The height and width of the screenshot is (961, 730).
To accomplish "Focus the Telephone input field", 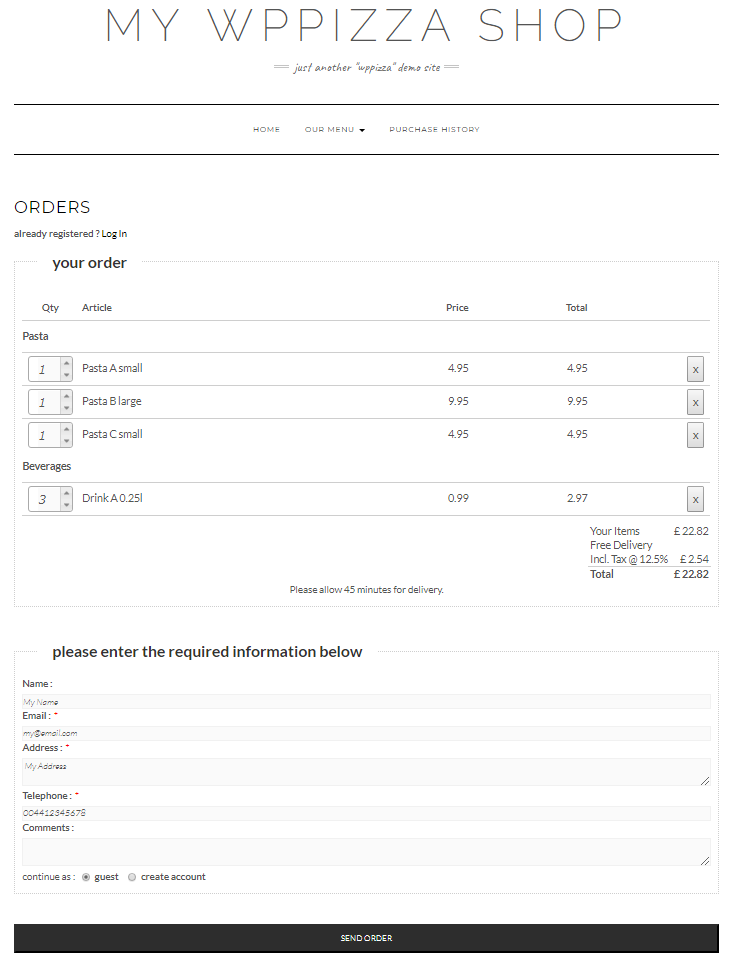I will (x=366, y=813).
